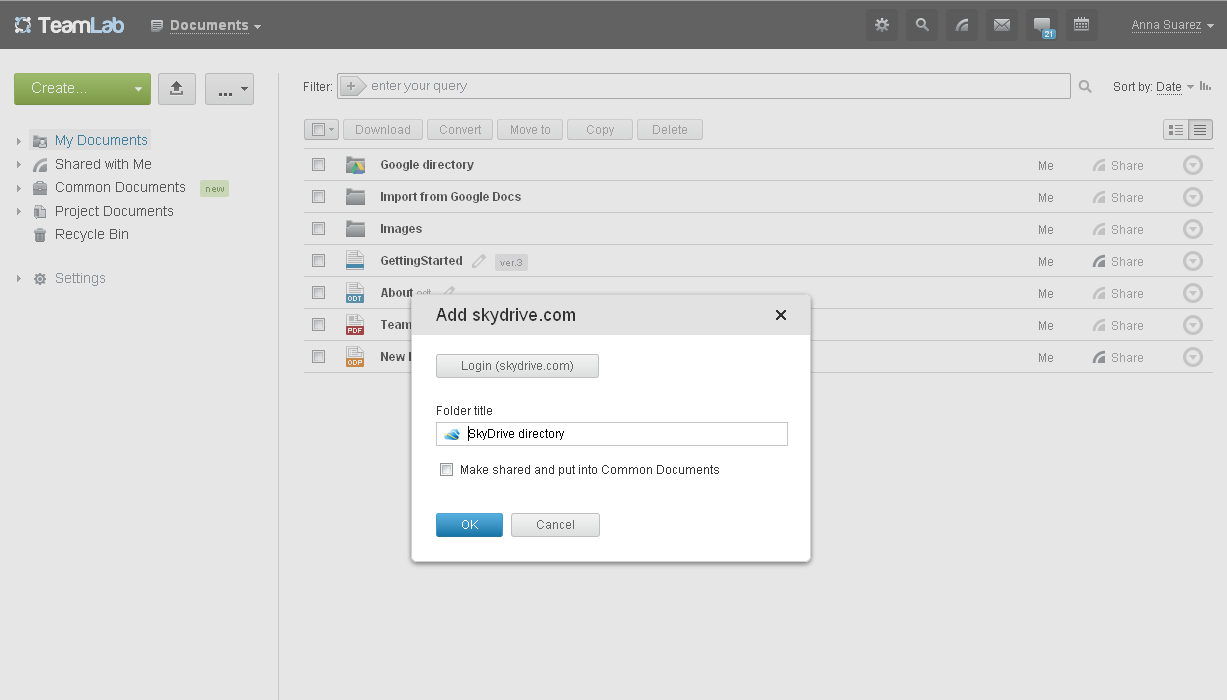Confirm the dialog with OK
Viewport: 1227px width, 700px height.
point(469,525)
